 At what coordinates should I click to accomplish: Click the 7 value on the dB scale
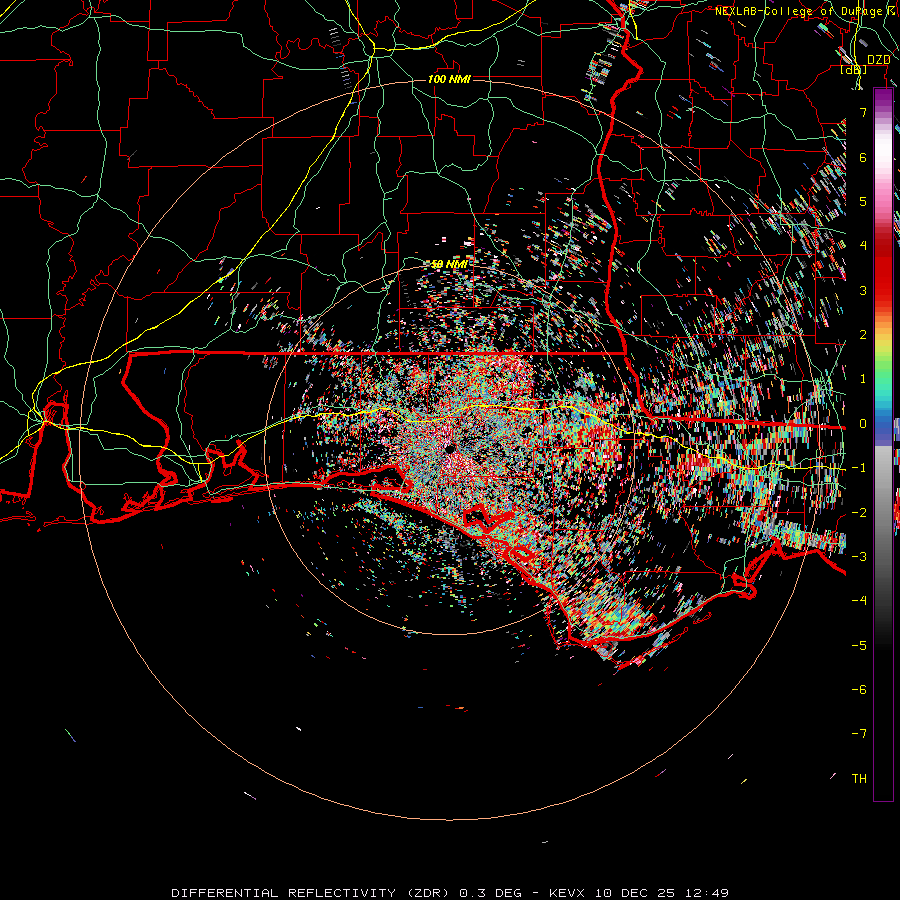[863, 112]
